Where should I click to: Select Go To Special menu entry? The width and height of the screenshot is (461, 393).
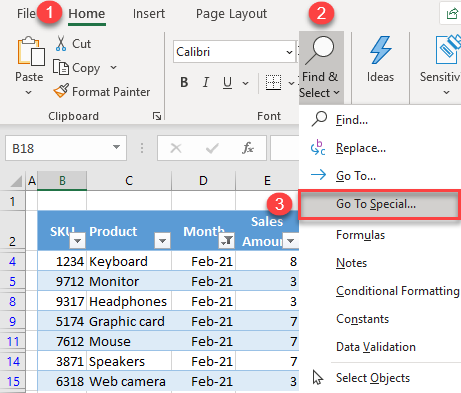(380, 204)
